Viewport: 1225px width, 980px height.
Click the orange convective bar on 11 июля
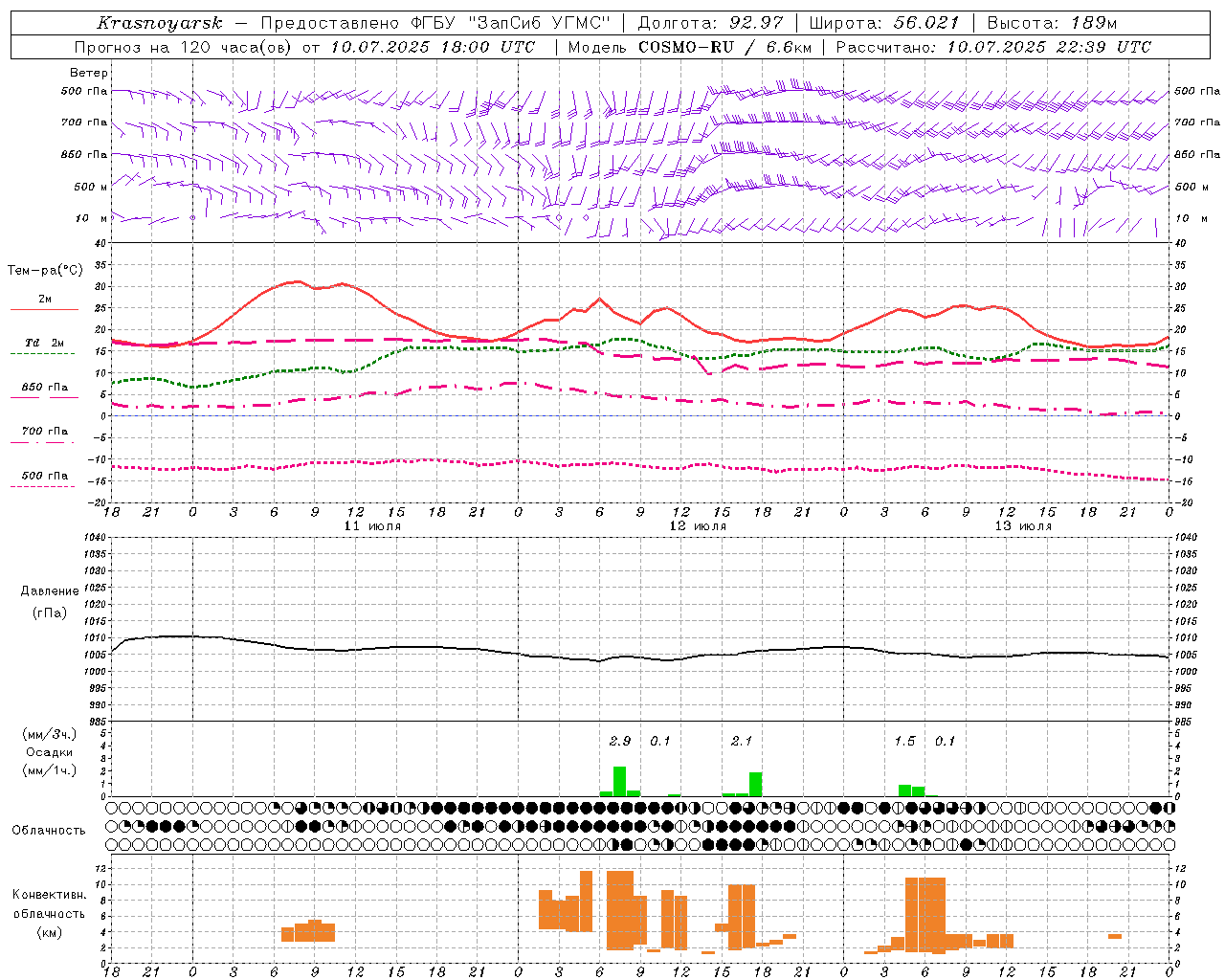coord(308,931)
